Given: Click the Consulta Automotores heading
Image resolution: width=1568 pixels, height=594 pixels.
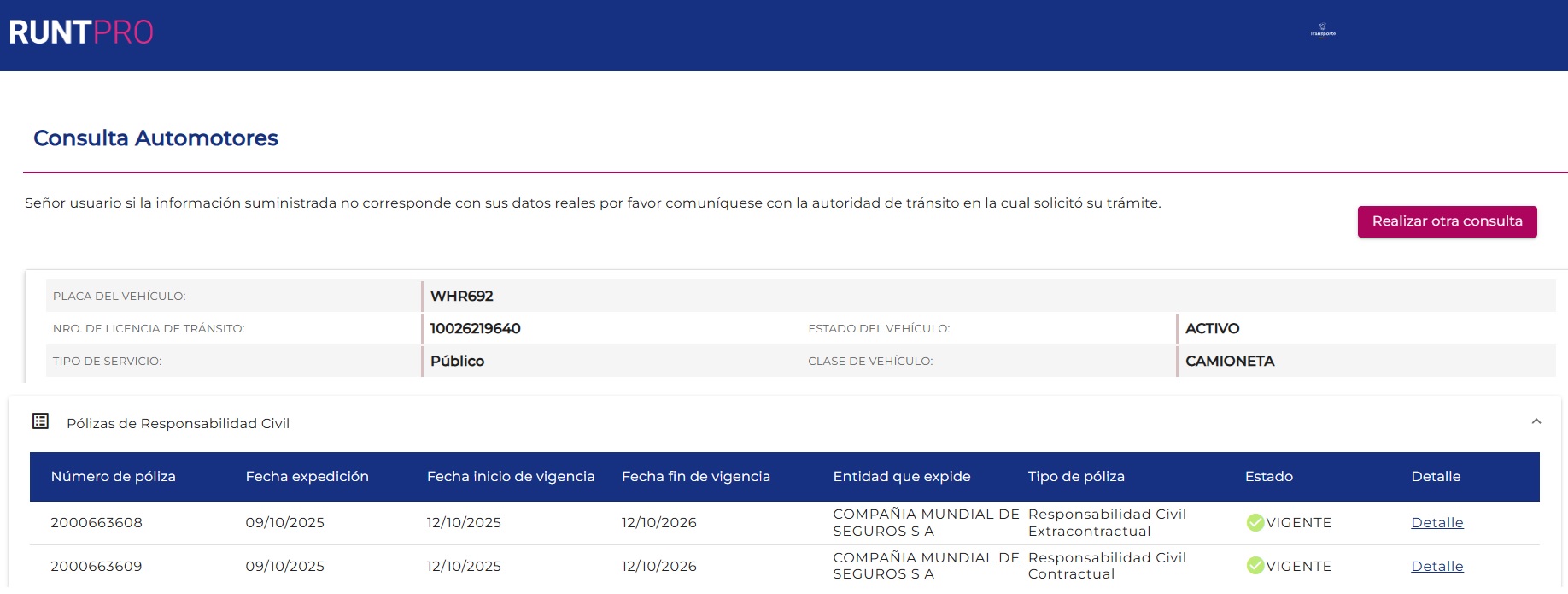Looking at the screenshot, I should point(155,138).
